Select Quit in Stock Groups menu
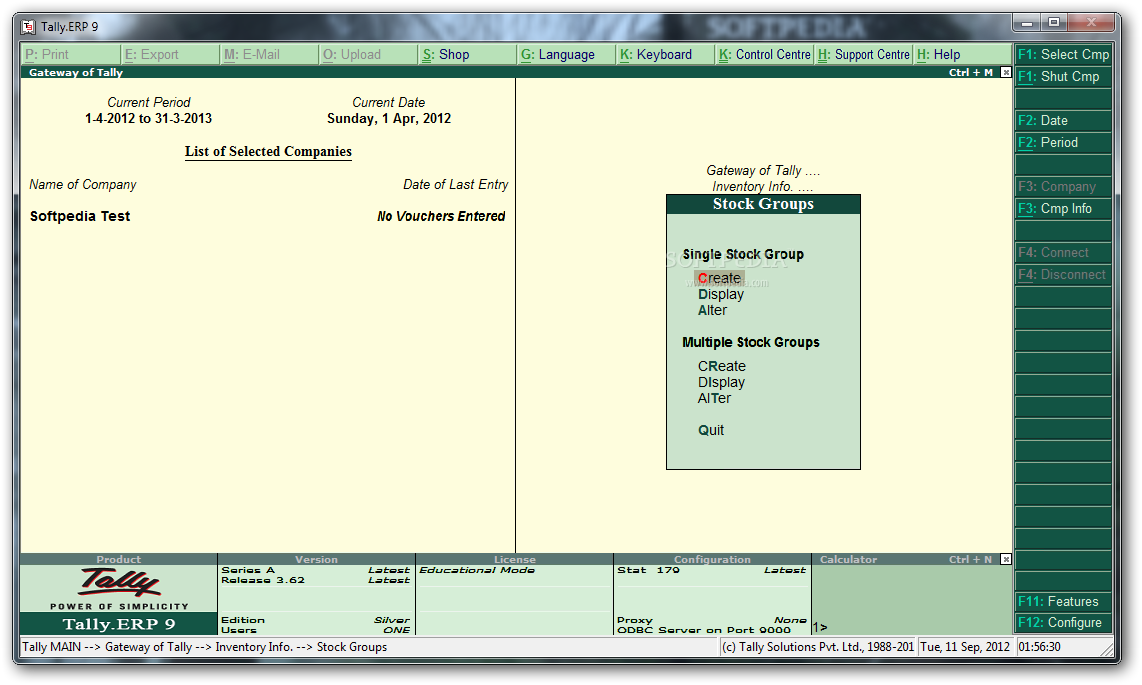 click(x=711, y=430)
